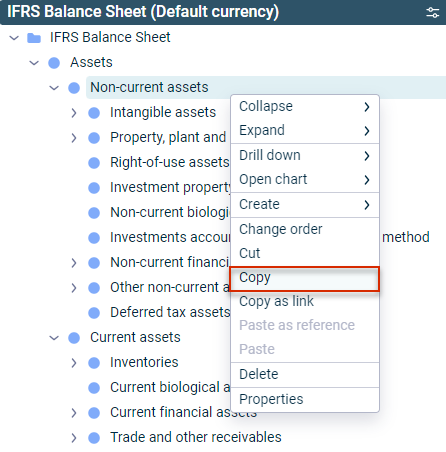446x452 pixels.
Task: Select the Current biological row
Action: click(x=170, y=388)
